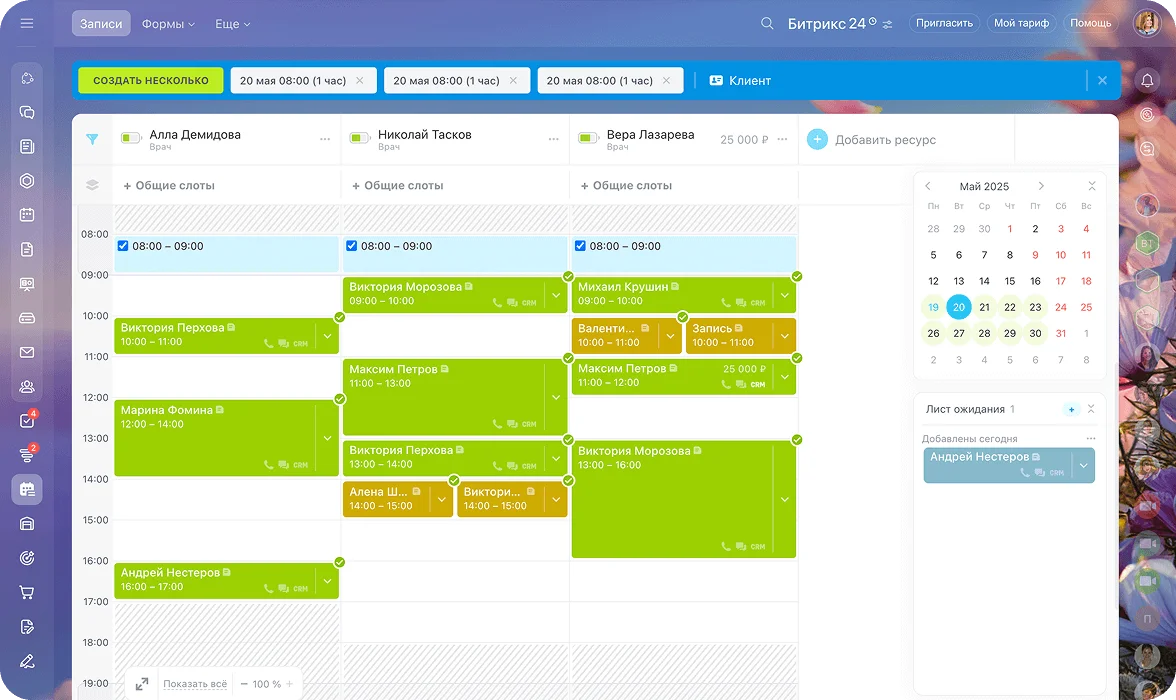Select May 22 in the mini calendar
Image resolution: width=1176 pixels, height=700 pixels.
tap(1010, 307)
